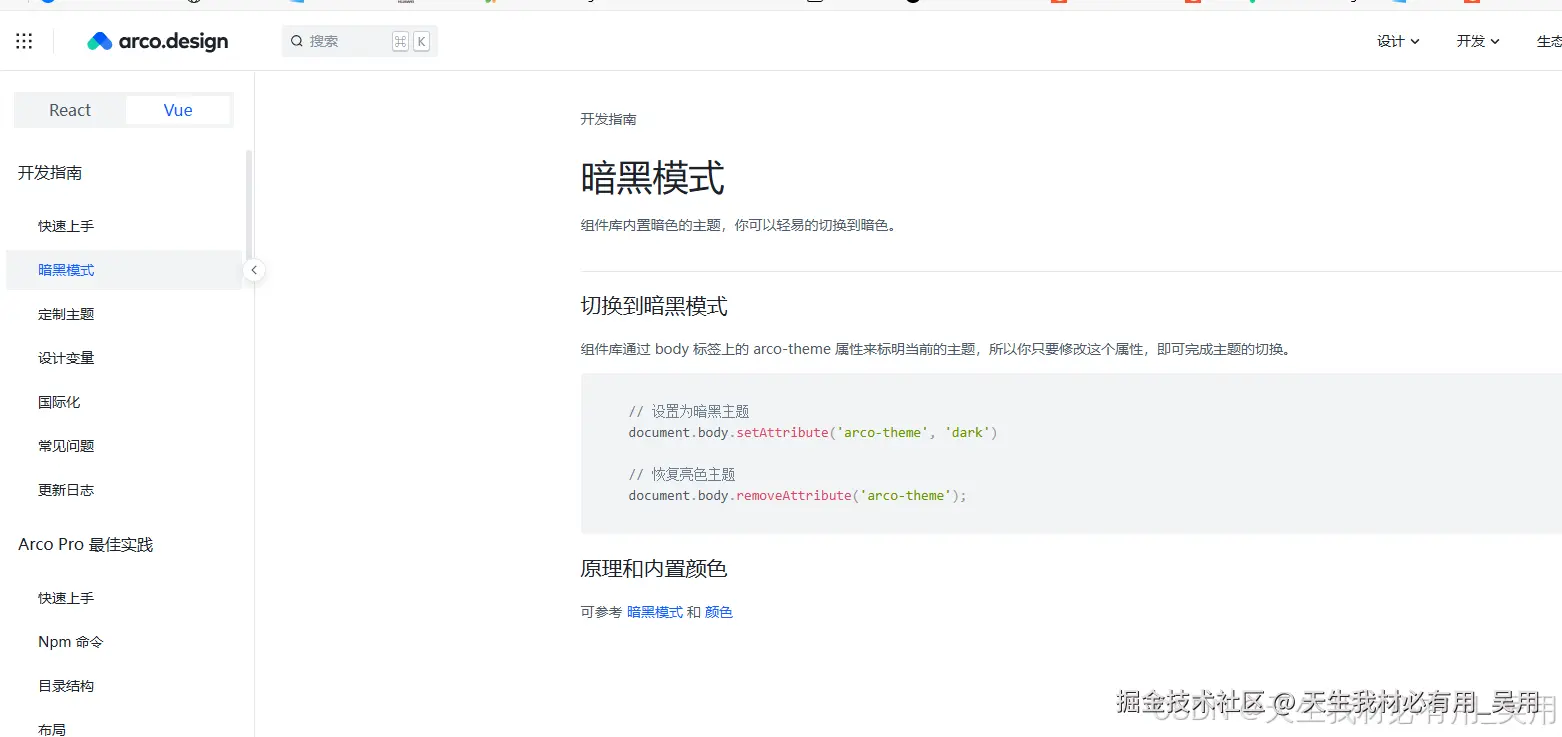Open the 国际化 sidebar link

pyautogui.click(x=58, y=401)
